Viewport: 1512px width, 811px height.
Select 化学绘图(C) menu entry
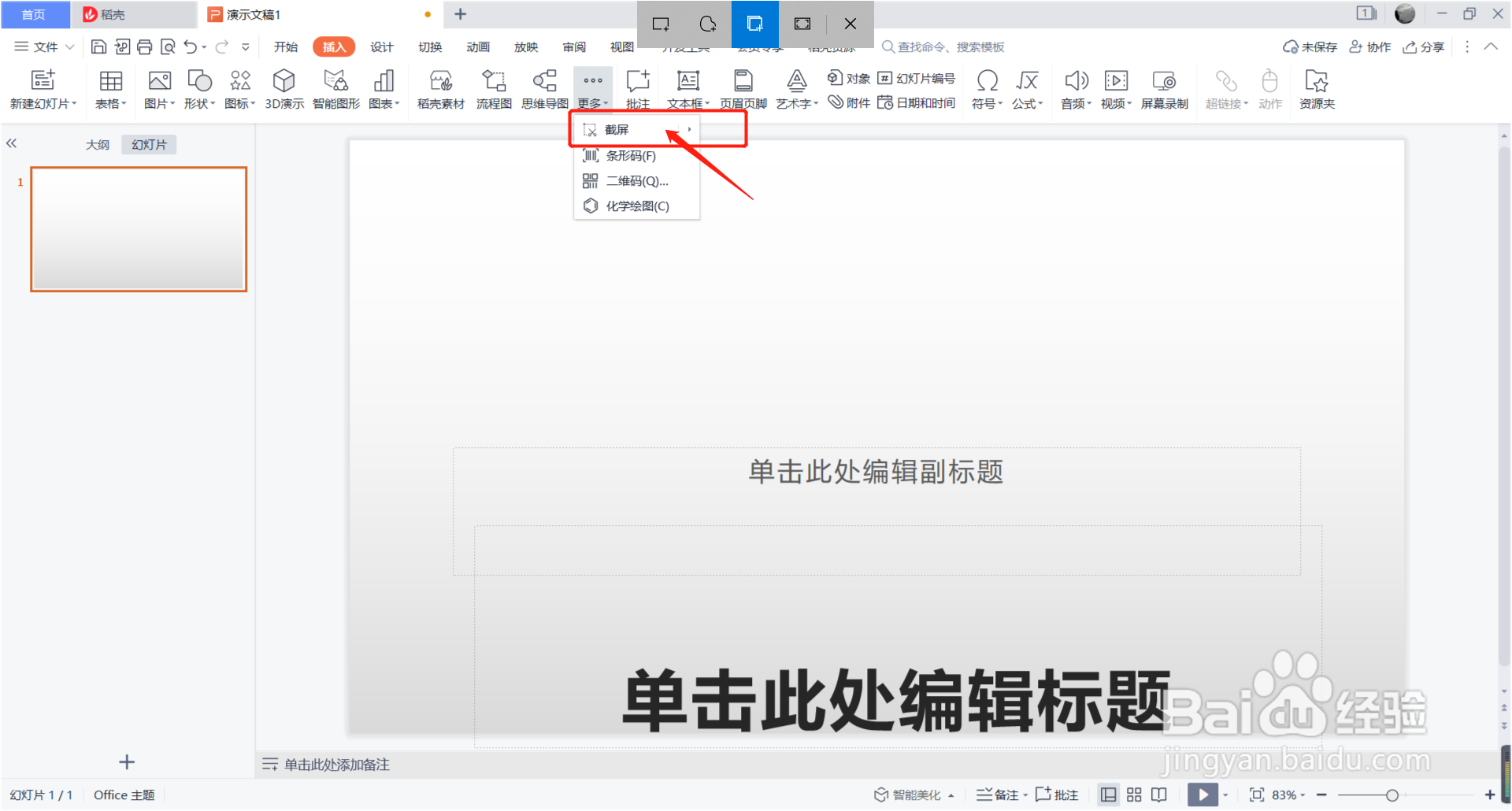click(636, 206)
